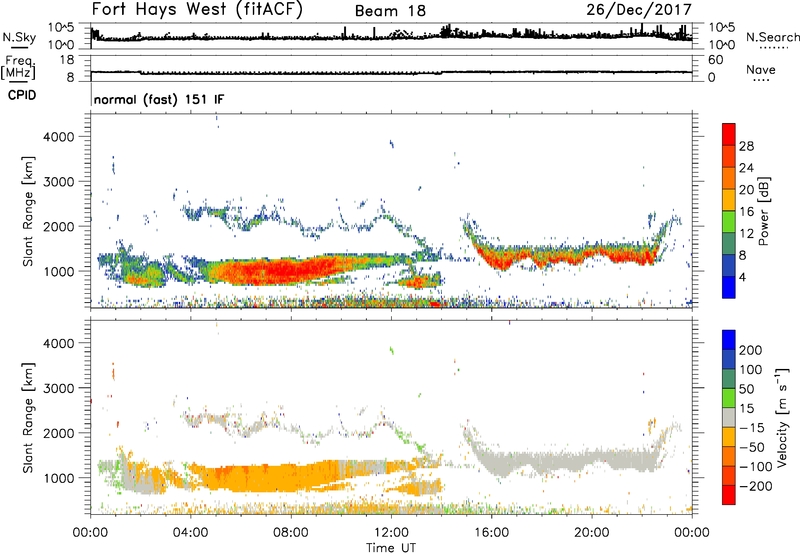Click the '-50' velocity color bar label
Image resolution: width=800 pixels, height=554 pixels.
click(x=752, y=447)
